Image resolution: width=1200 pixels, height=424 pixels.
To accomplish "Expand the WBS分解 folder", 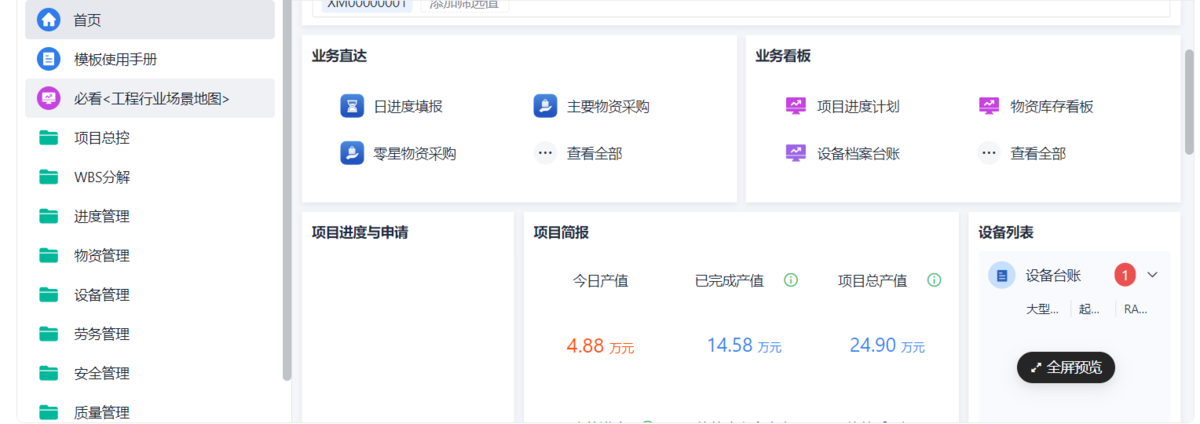I will coord(150,177).
